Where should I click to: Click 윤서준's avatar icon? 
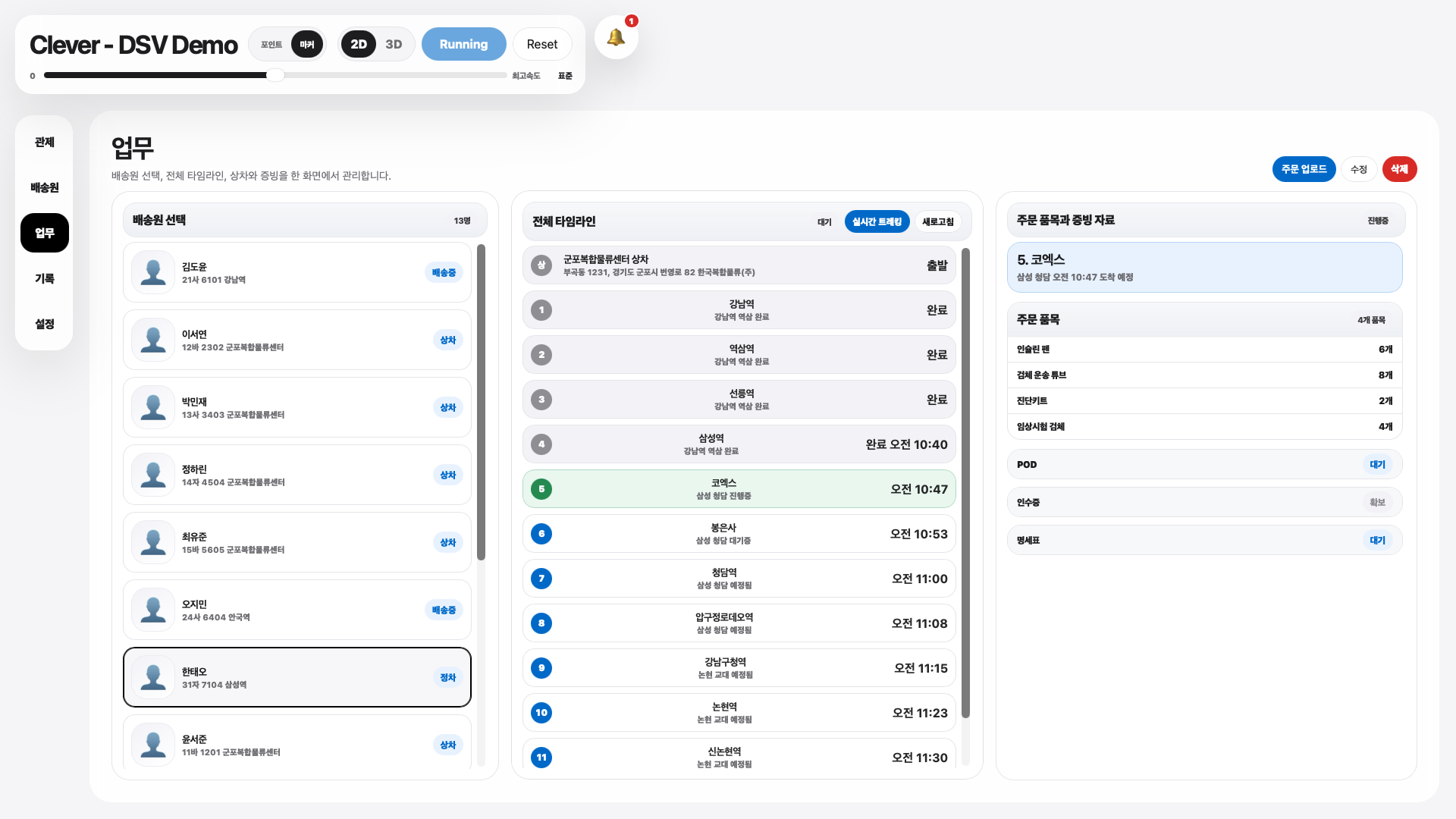[x=153, y=745]
